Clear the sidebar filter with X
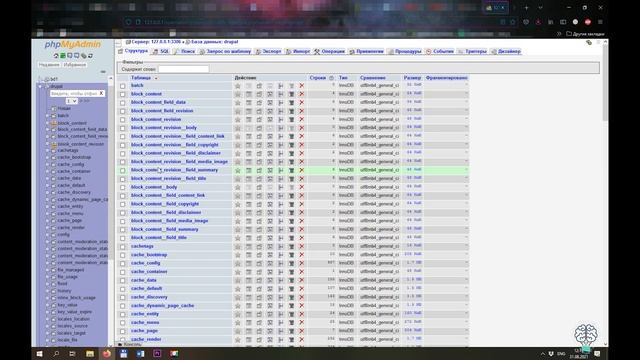The image size is (640, 360). coord(101,93)
